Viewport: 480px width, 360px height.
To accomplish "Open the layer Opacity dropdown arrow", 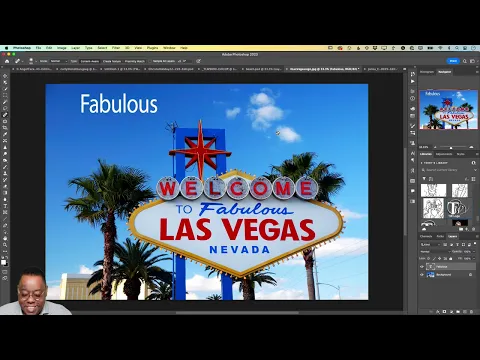I will coord(474,251).
